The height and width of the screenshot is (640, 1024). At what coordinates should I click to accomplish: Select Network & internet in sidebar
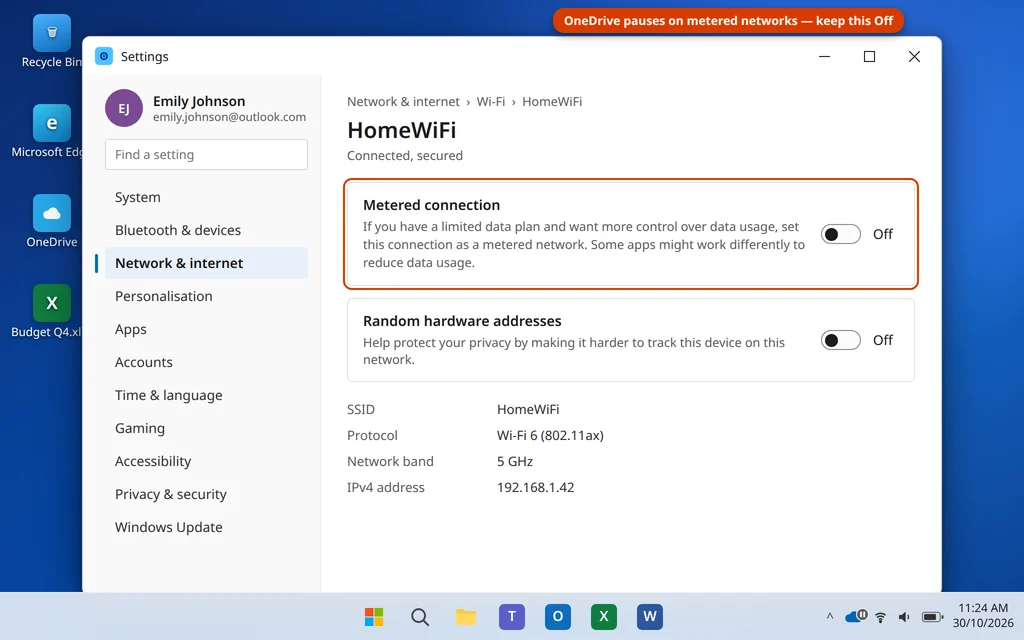click(206, 263)
